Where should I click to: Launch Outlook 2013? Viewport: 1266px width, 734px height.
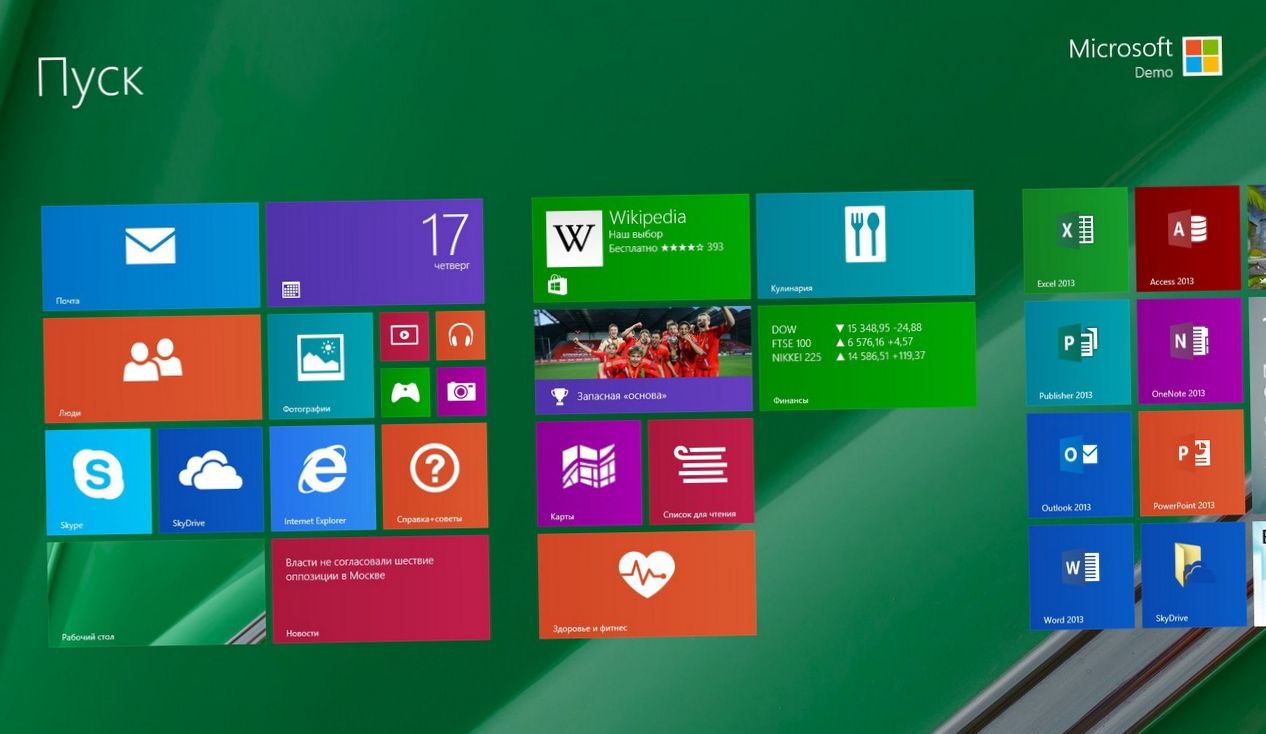pyautogui.click(x=1079, y=465)
